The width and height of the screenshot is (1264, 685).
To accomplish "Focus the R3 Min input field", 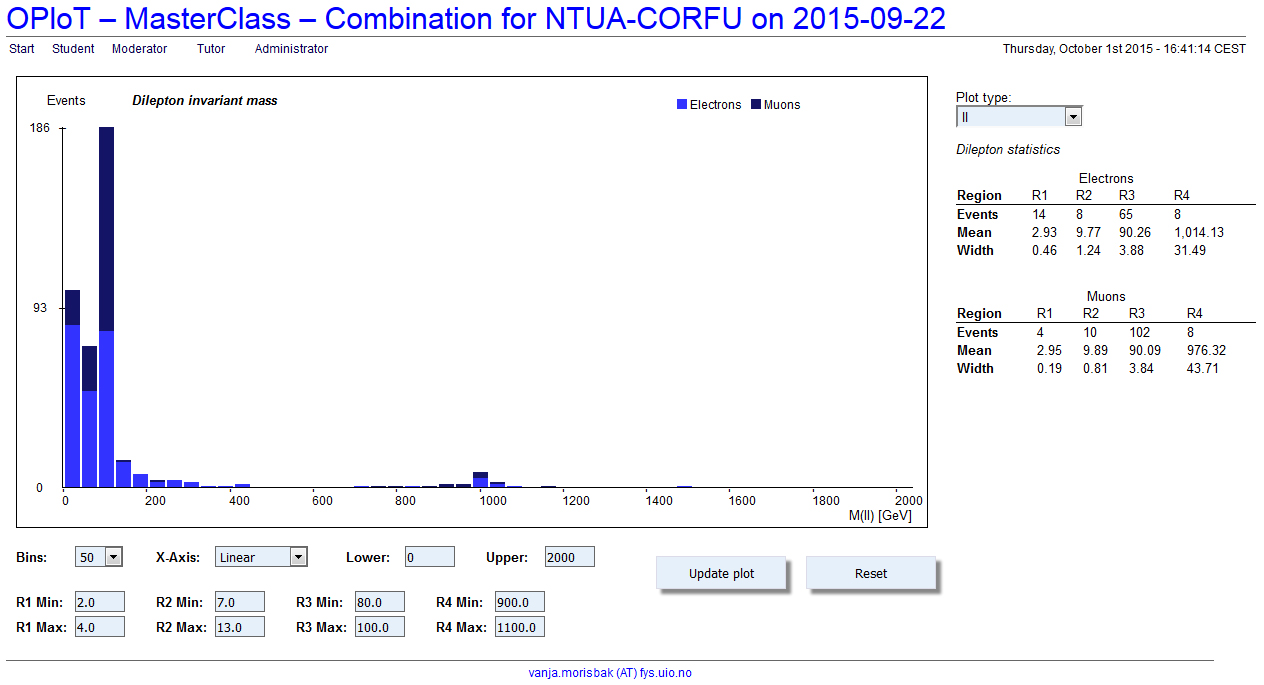I will pyautogui.click(x=380, y=601).
